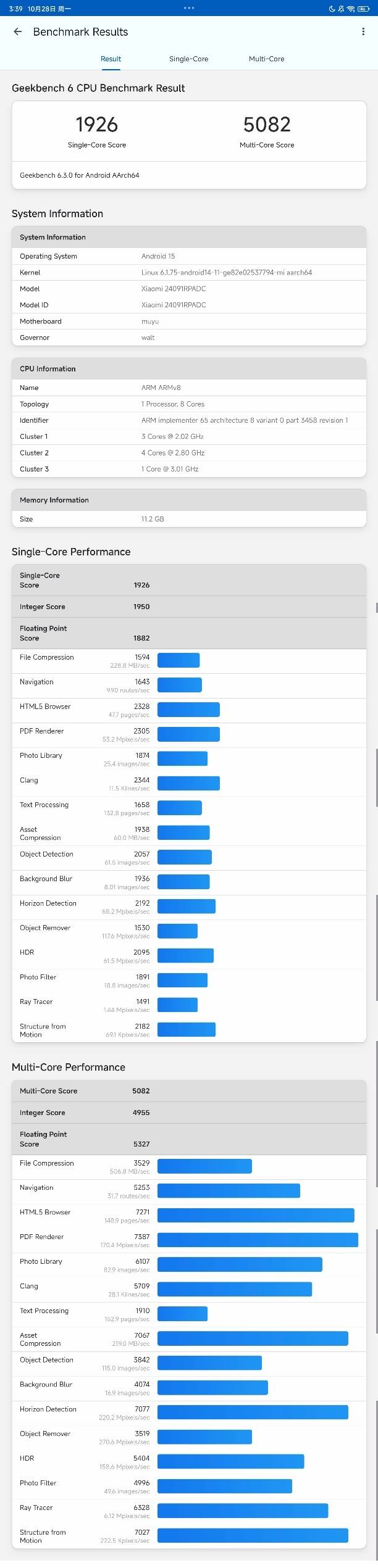
Task: Select the Kernel row in System Information
Action: pyautogui.click(x=188, y=272)
